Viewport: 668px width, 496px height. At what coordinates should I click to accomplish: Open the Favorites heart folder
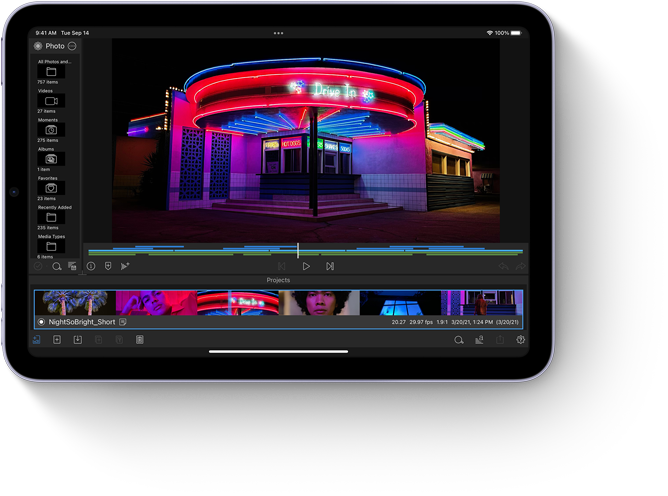pyautogui.click(x=51, y=188)
